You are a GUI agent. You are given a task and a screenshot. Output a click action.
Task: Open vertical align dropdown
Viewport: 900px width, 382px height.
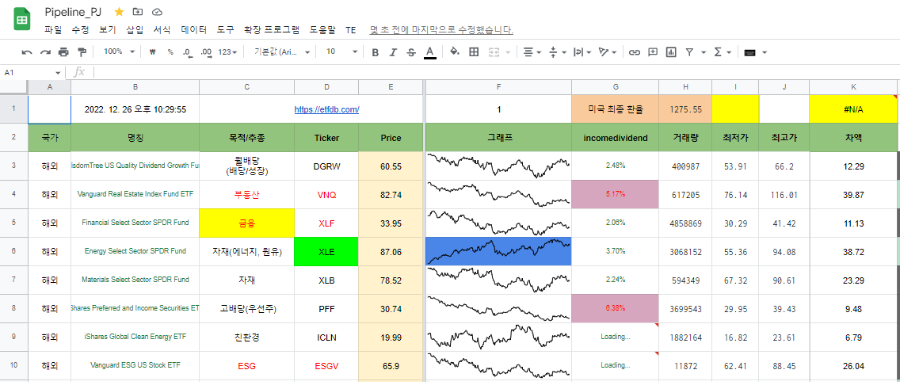(x=557, y=52)
